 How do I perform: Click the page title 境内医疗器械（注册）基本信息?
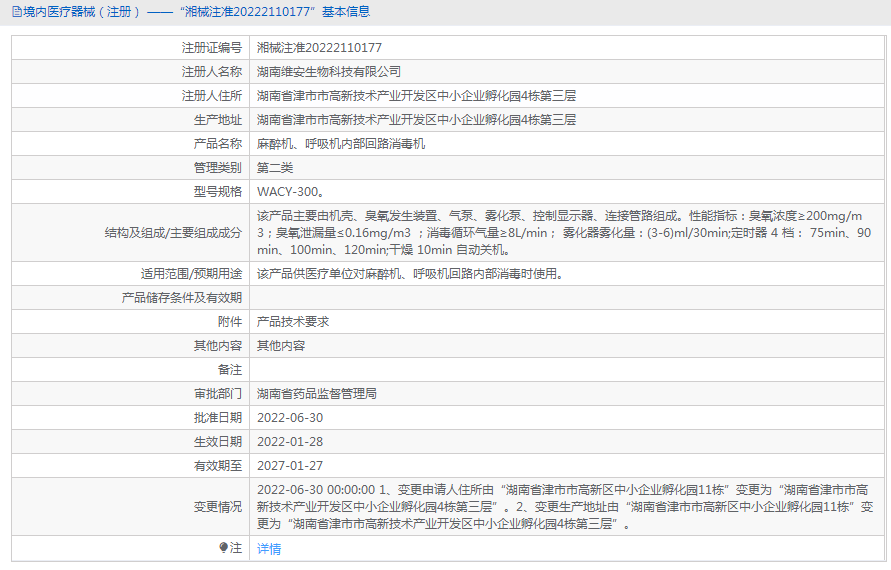coord(191,11)
